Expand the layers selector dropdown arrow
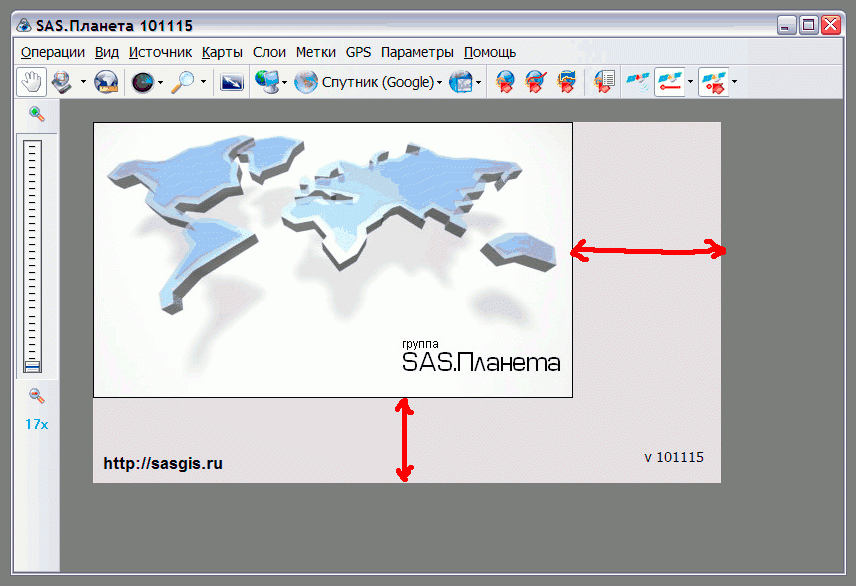 point(478,82)
